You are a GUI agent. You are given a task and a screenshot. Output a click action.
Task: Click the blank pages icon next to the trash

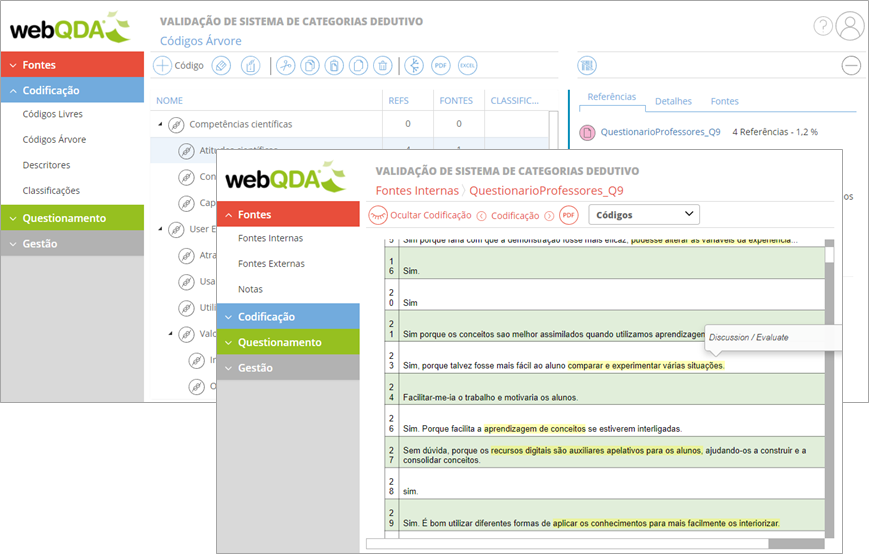[359, 65]
